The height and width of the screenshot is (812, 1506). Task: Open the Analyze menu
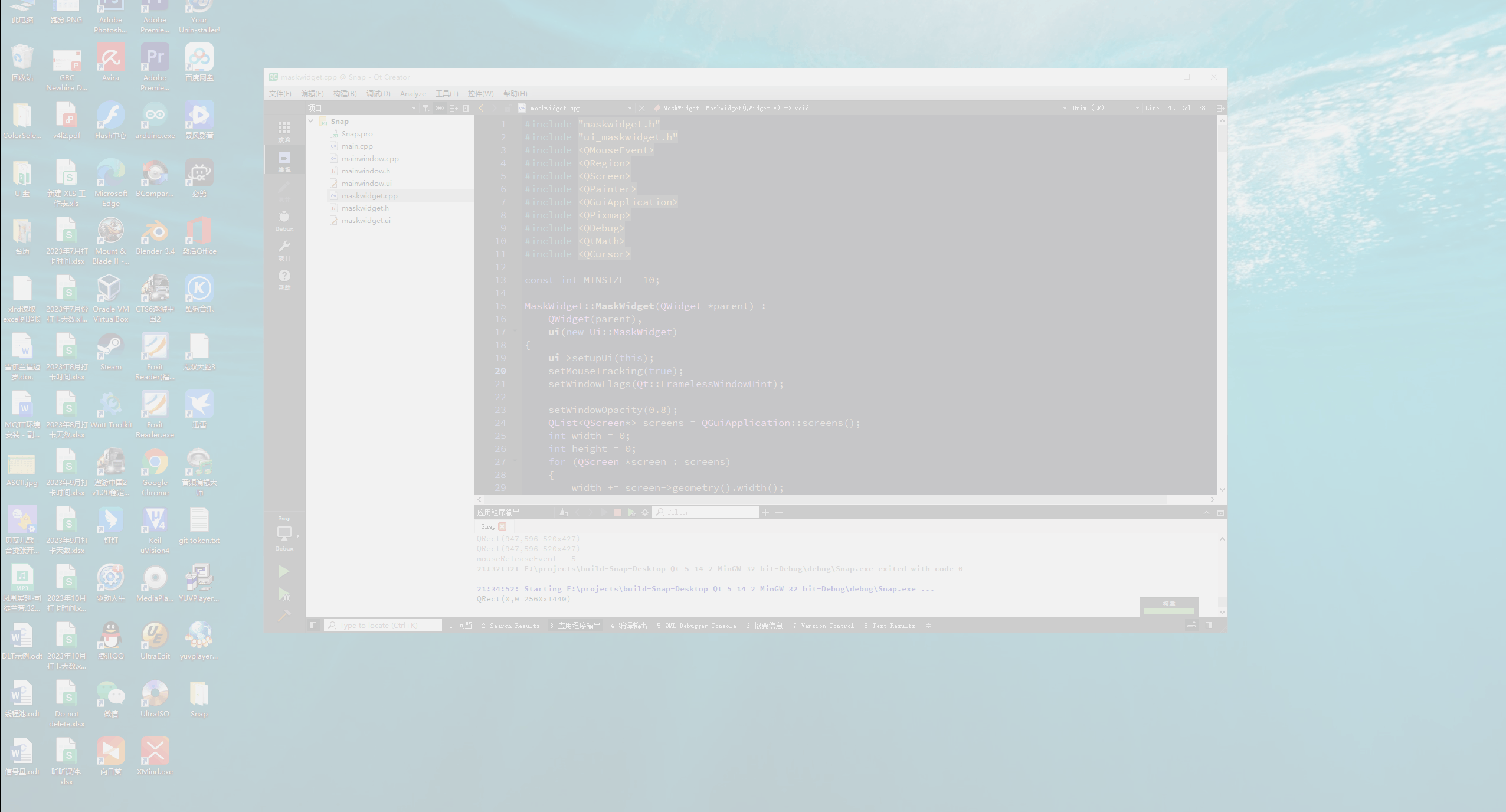tap(412, 94)
